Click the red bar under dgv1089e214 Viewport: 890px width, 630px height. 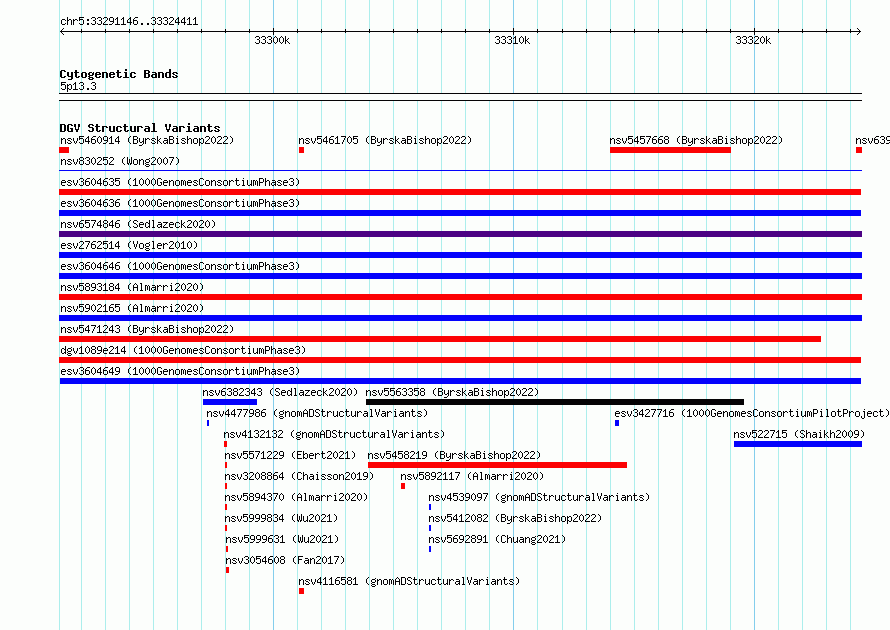[x=460, y=360]
